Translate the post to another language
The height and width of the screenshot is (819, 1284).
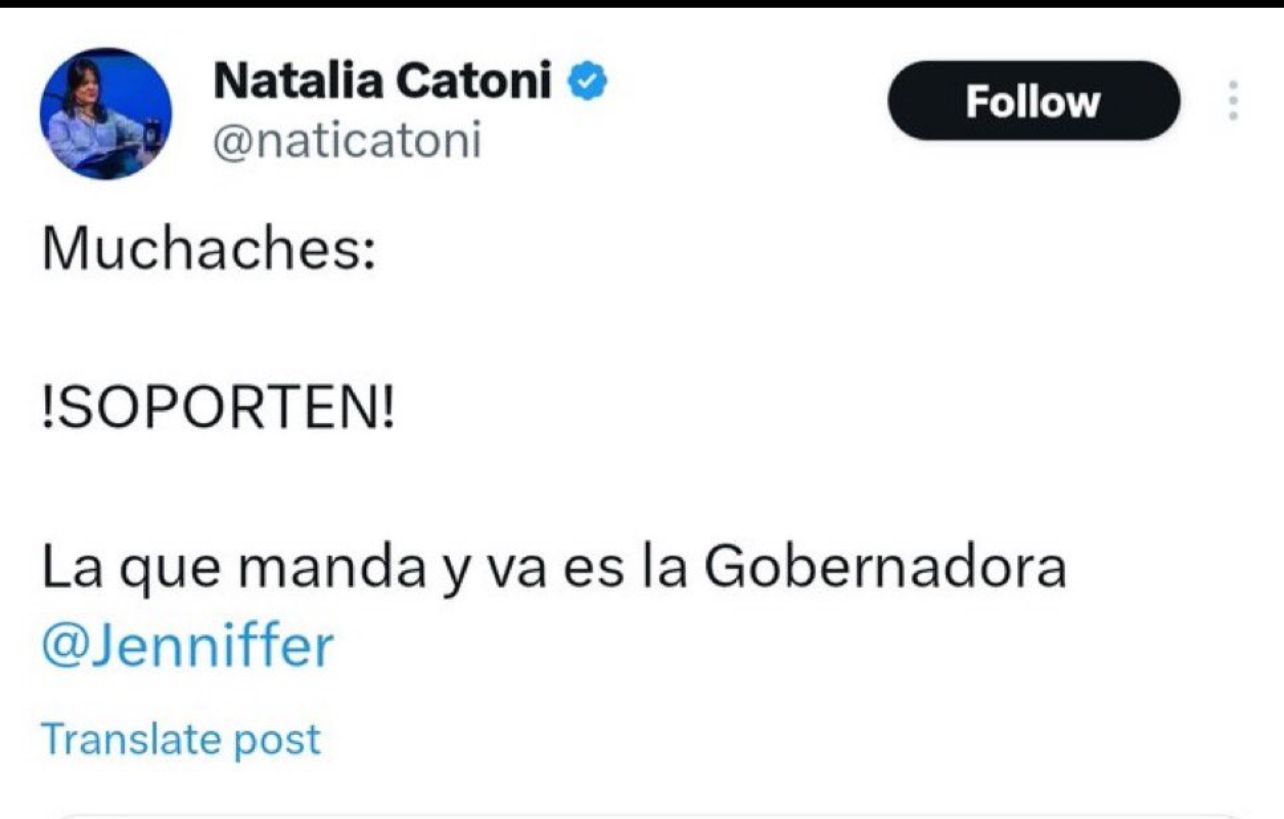[181, 739]
